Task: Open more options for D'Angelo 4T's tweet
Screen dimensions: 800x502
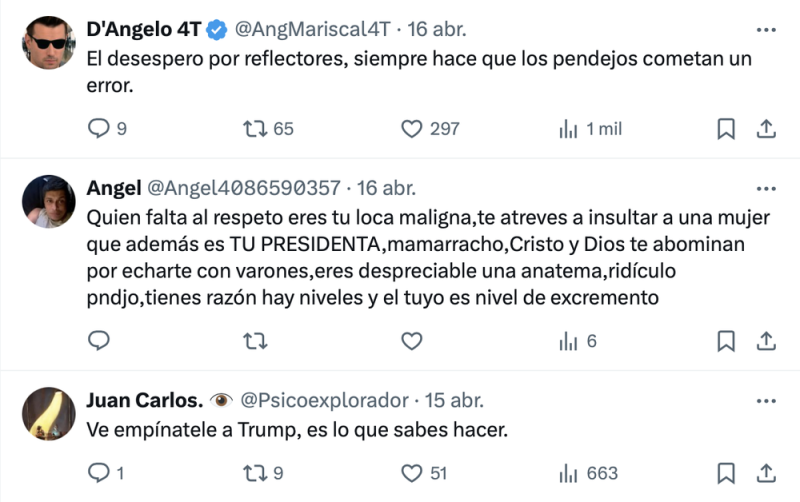Action: (x=766, y=28)
